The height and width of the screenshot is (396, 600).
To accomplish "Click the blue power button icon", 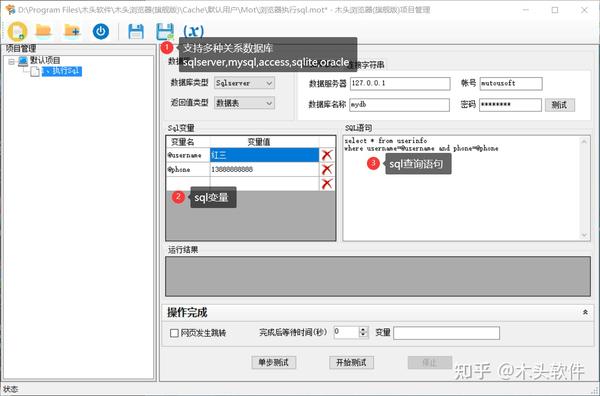I will point(101,31).
